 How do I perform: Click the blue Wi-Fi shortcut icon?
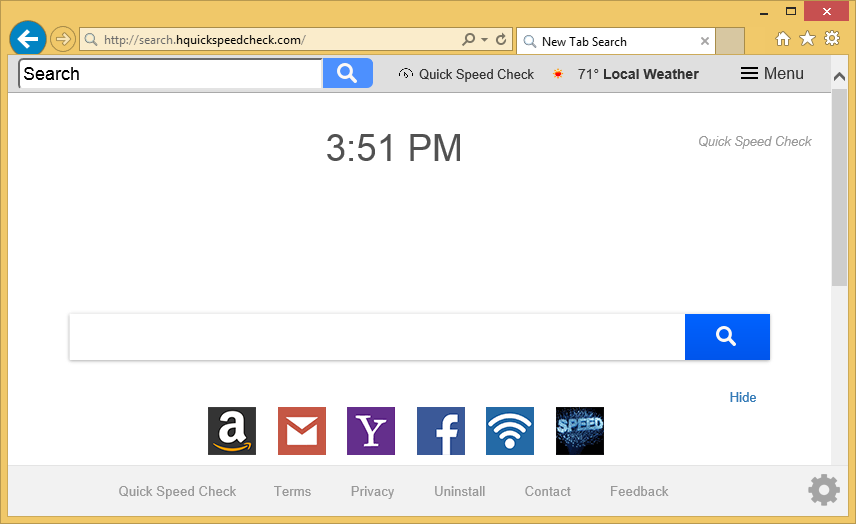click(x=510, y=431)
